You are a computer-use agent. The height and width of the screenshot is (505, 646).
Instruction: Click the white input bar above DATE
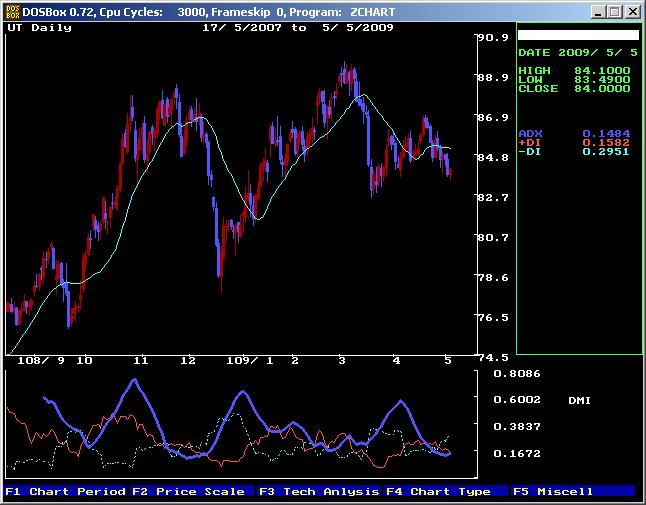[578, 35]
